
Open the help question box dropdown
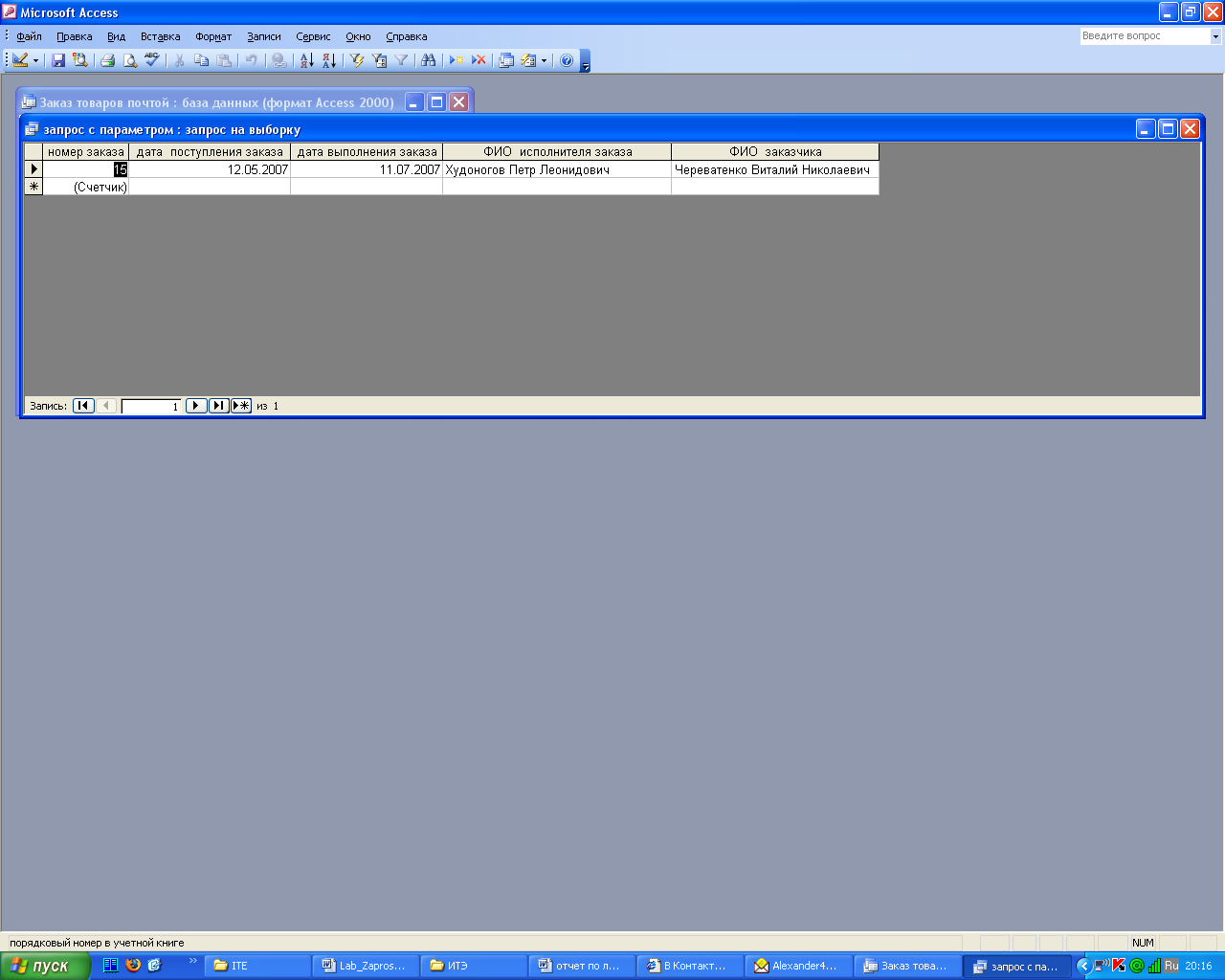tap(1216, 36)
